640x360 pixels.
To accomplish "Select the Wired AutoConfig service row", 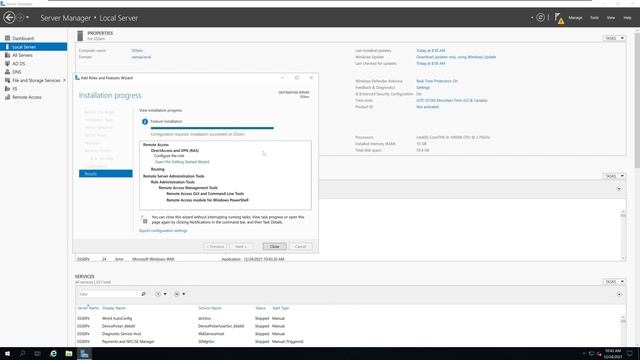I will coord(349,318).
